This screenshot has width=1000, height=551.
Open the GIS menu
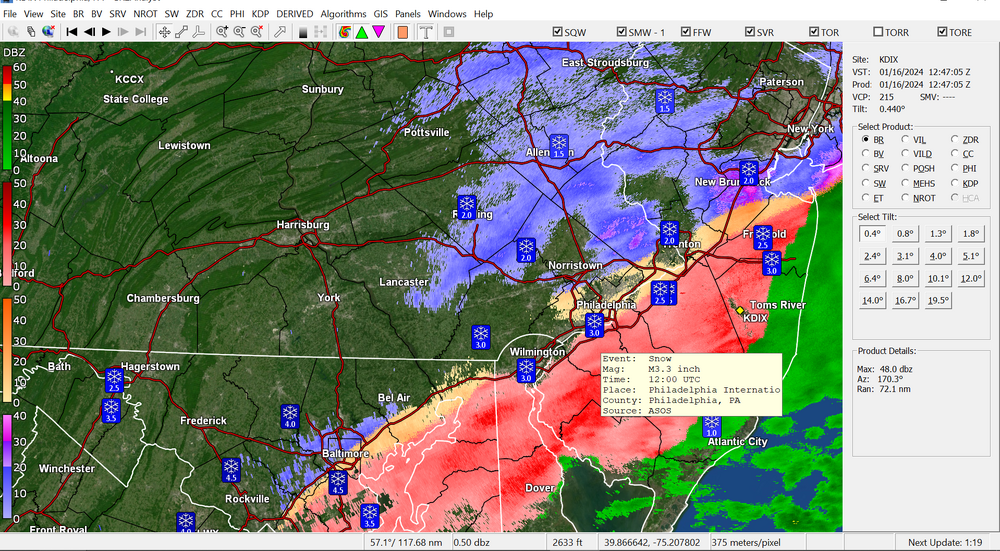coord(381,13)
